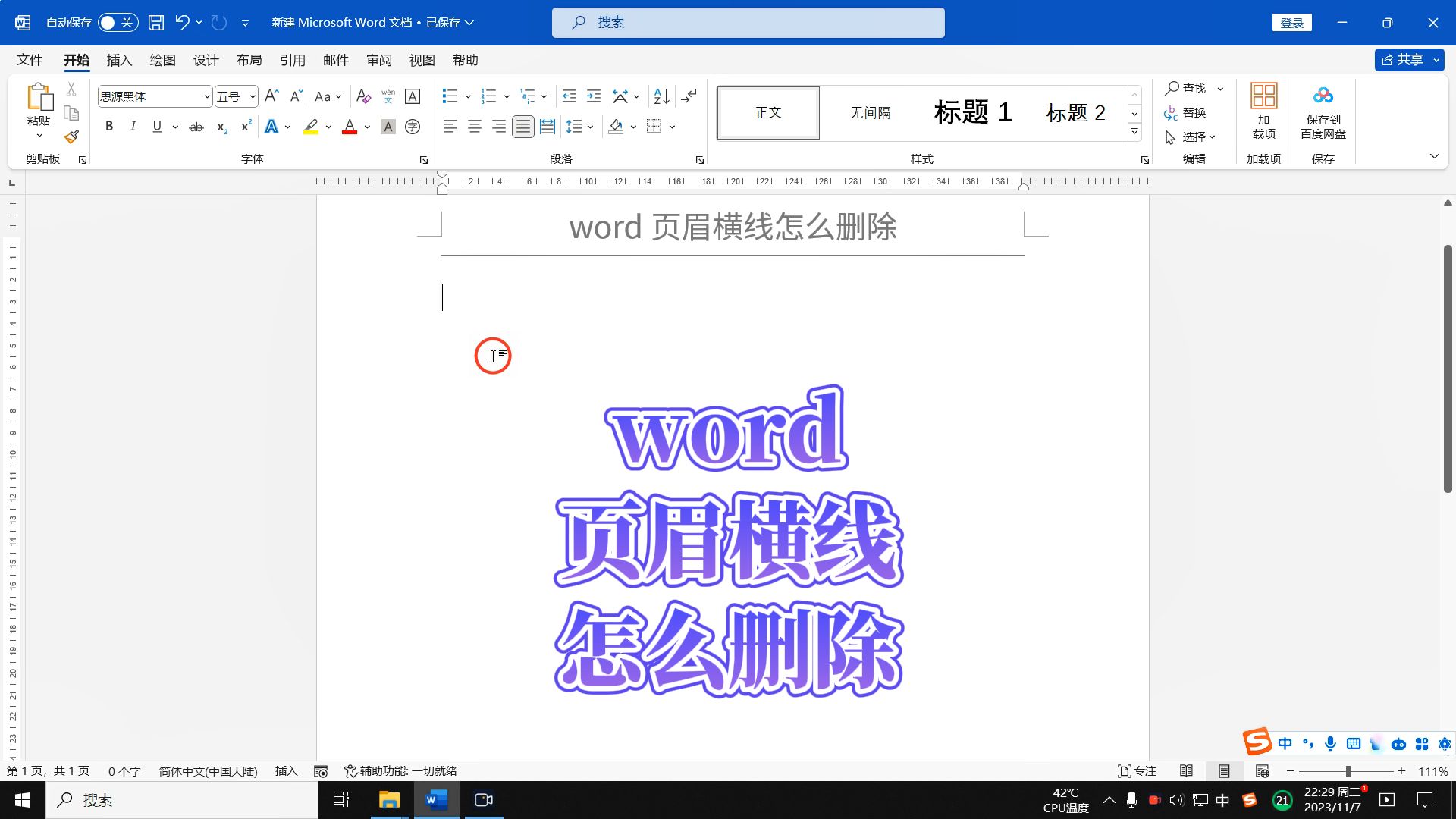Image resolution: width=1456 pixels, height=819 pixels.
Task: Save document with floppy disk icon
Action: tap(156, 23)
